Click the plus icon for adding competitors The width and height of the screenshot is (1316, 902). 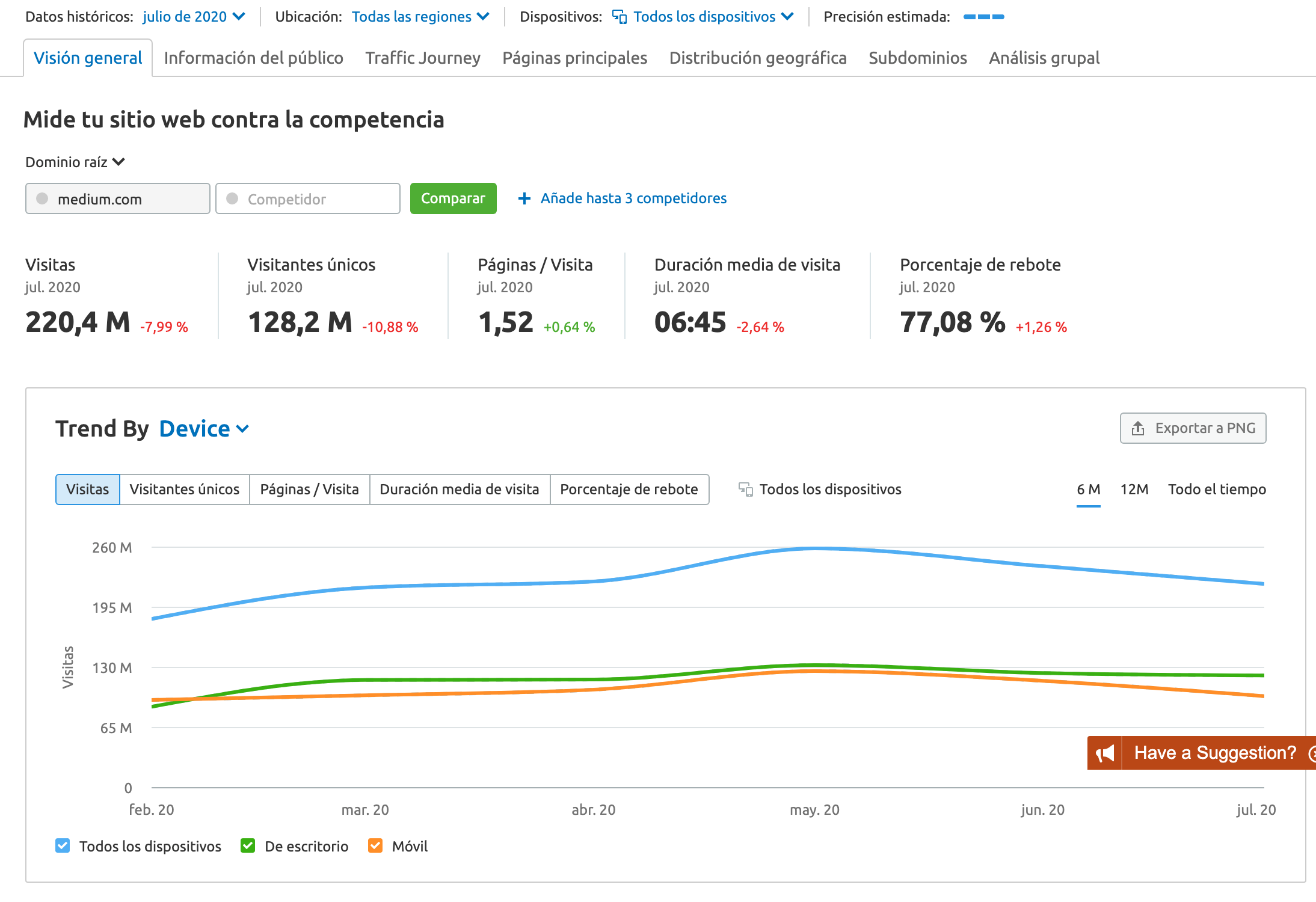coord(524,198)
